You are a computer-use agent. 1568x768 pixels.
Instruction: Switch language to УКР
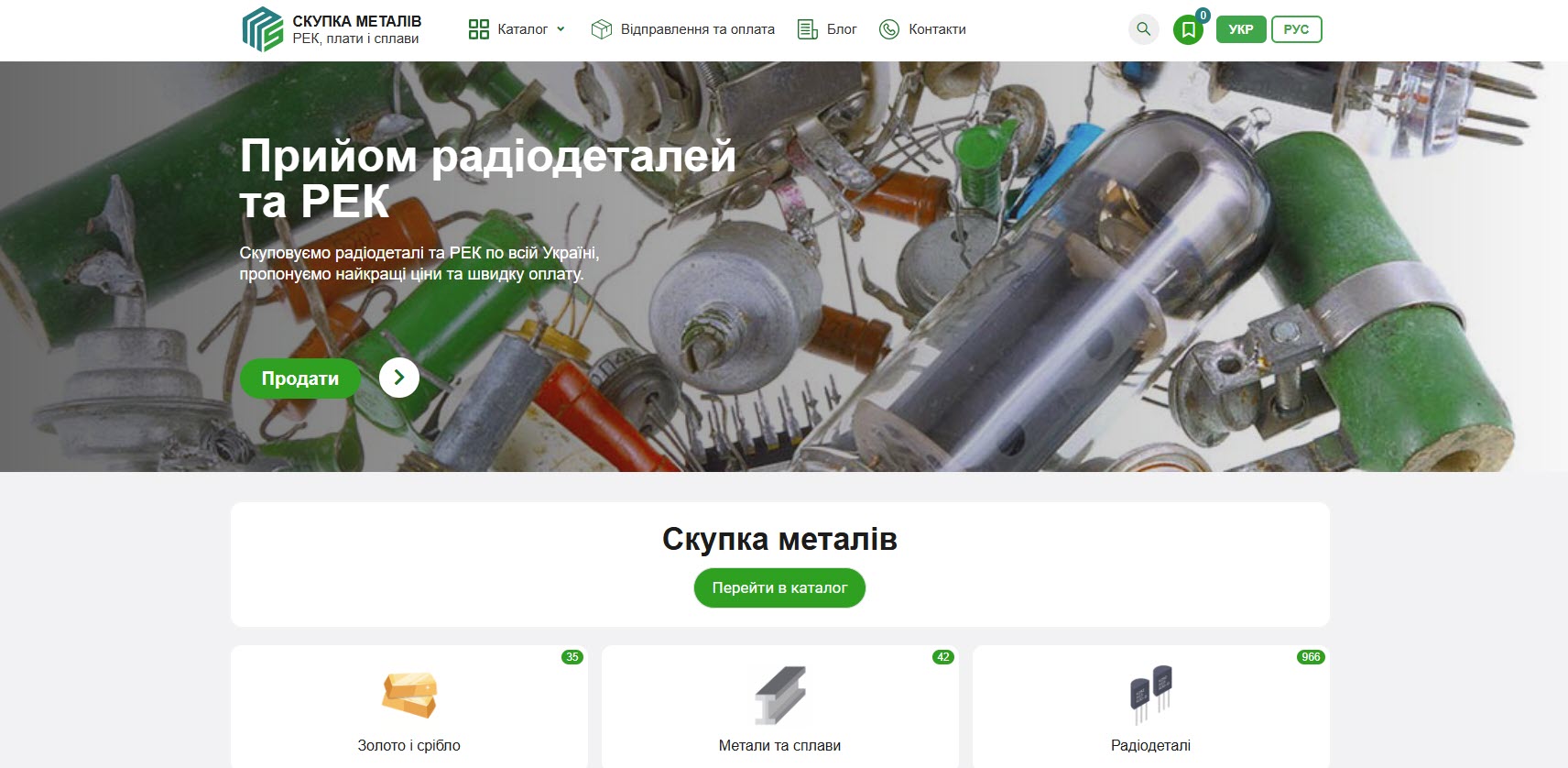[1241, 29]
